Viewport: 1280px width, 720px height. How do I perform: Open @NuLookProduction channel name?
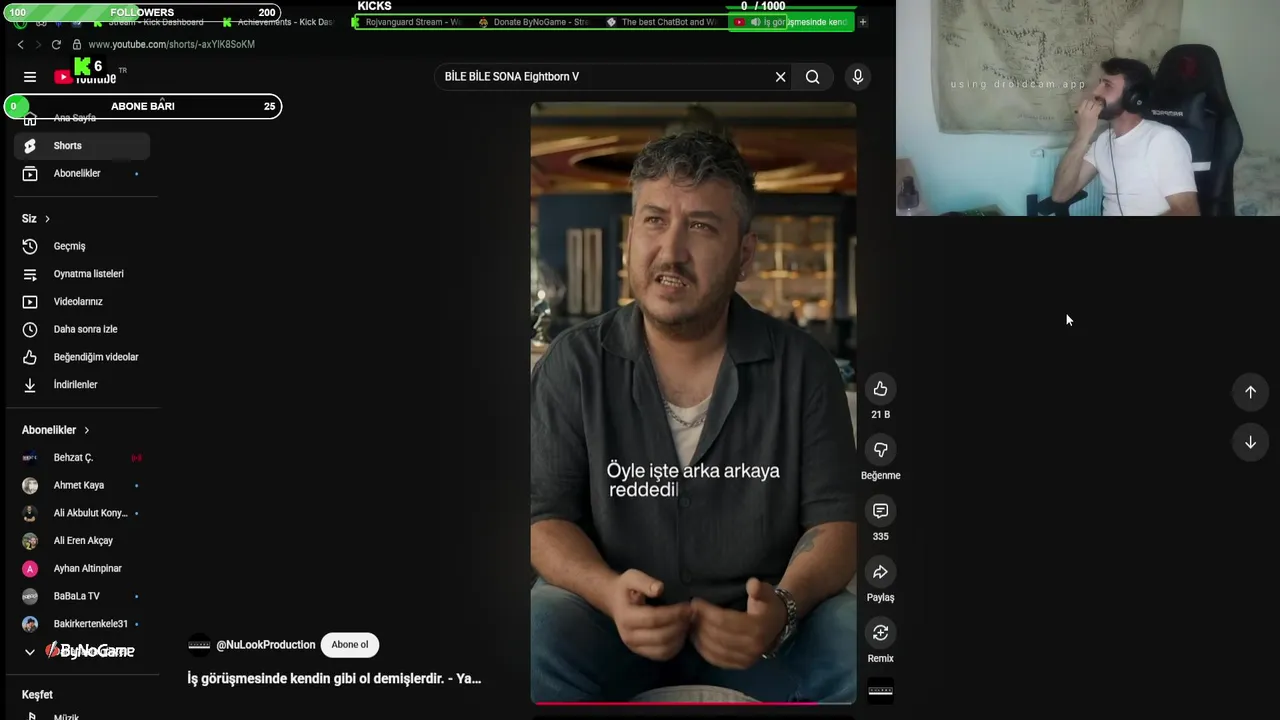point(266,645)
